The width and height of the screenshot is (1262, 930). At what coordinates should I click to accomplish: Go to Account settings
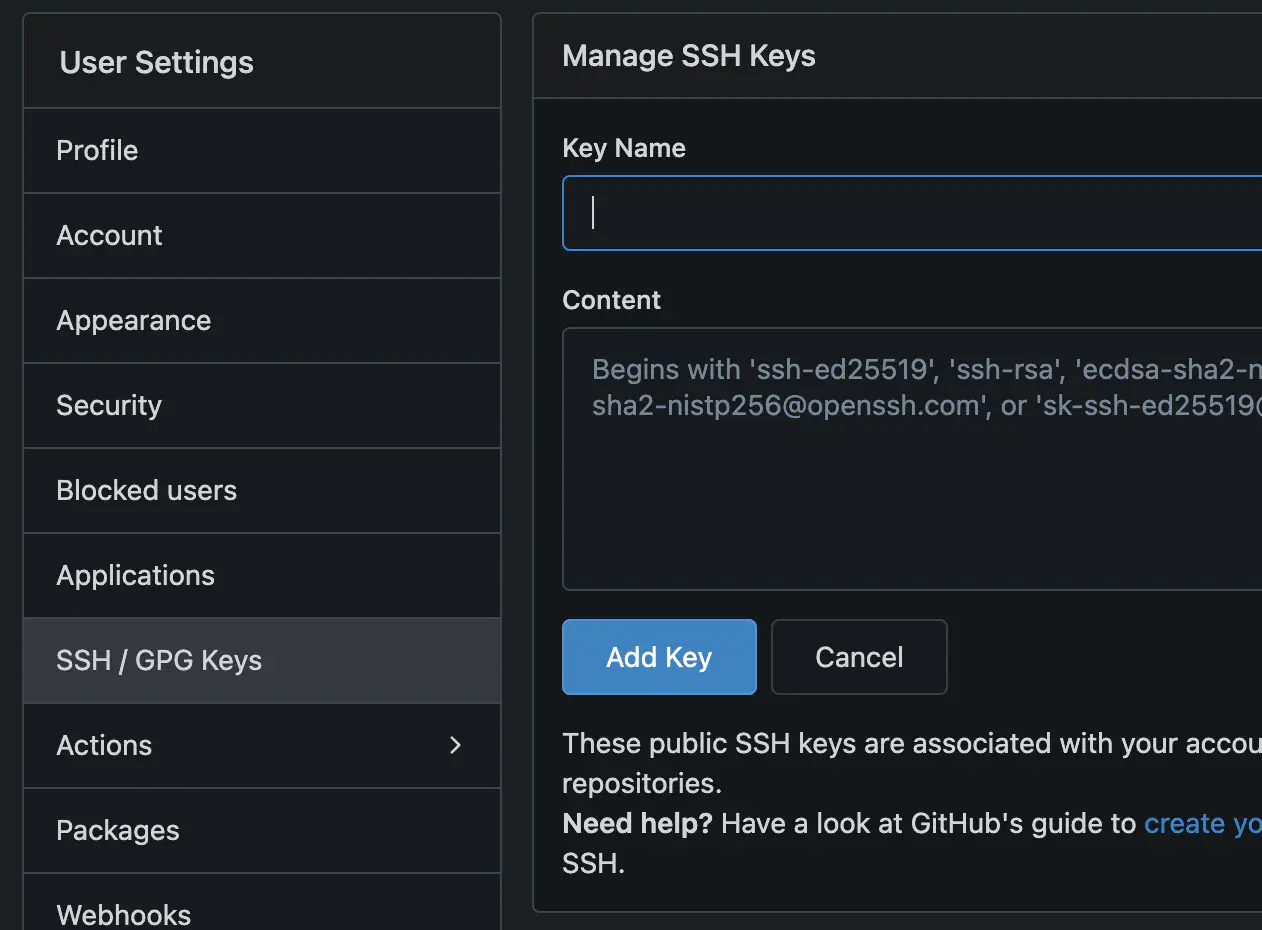point(109,235)
